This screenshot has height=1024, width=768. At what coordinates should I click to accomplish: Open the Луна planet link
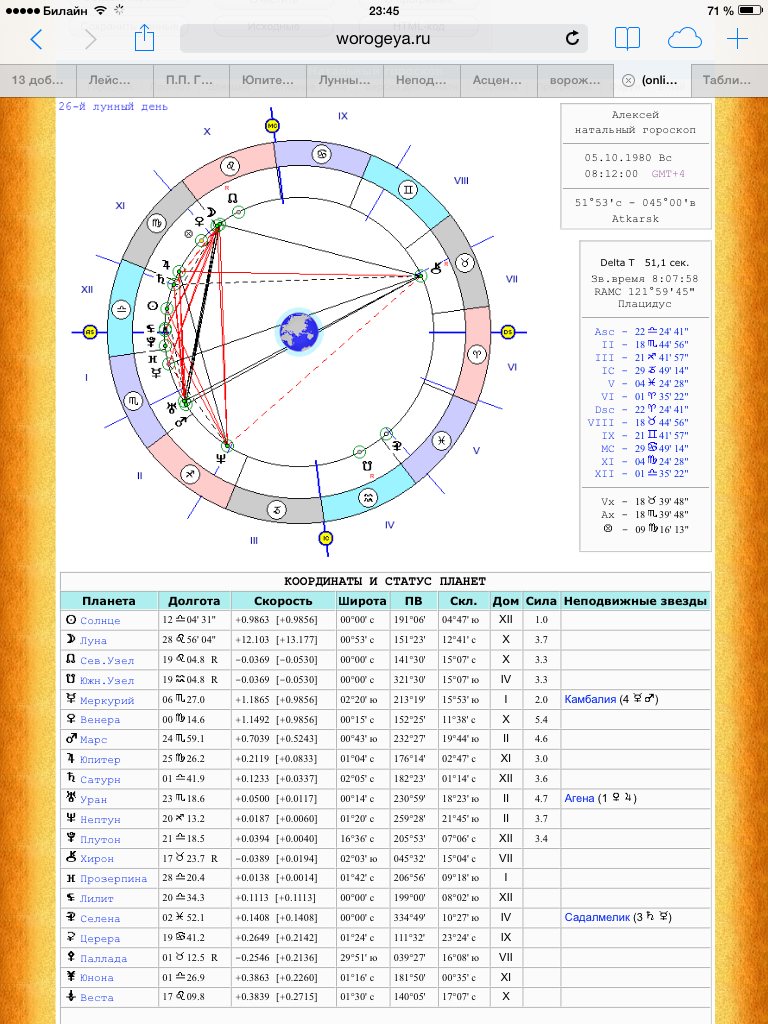(x=93, y=641)
